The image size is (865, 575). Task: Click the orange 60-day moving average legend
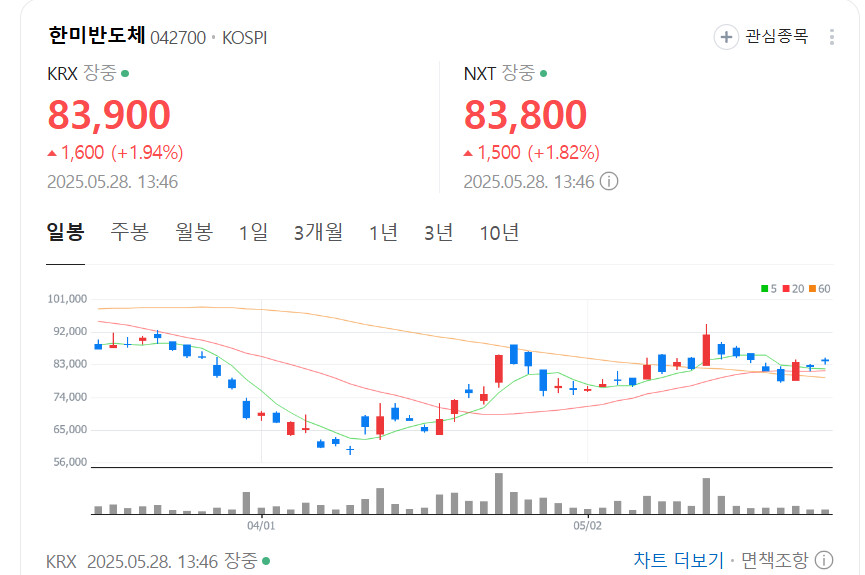coord(820,289)
